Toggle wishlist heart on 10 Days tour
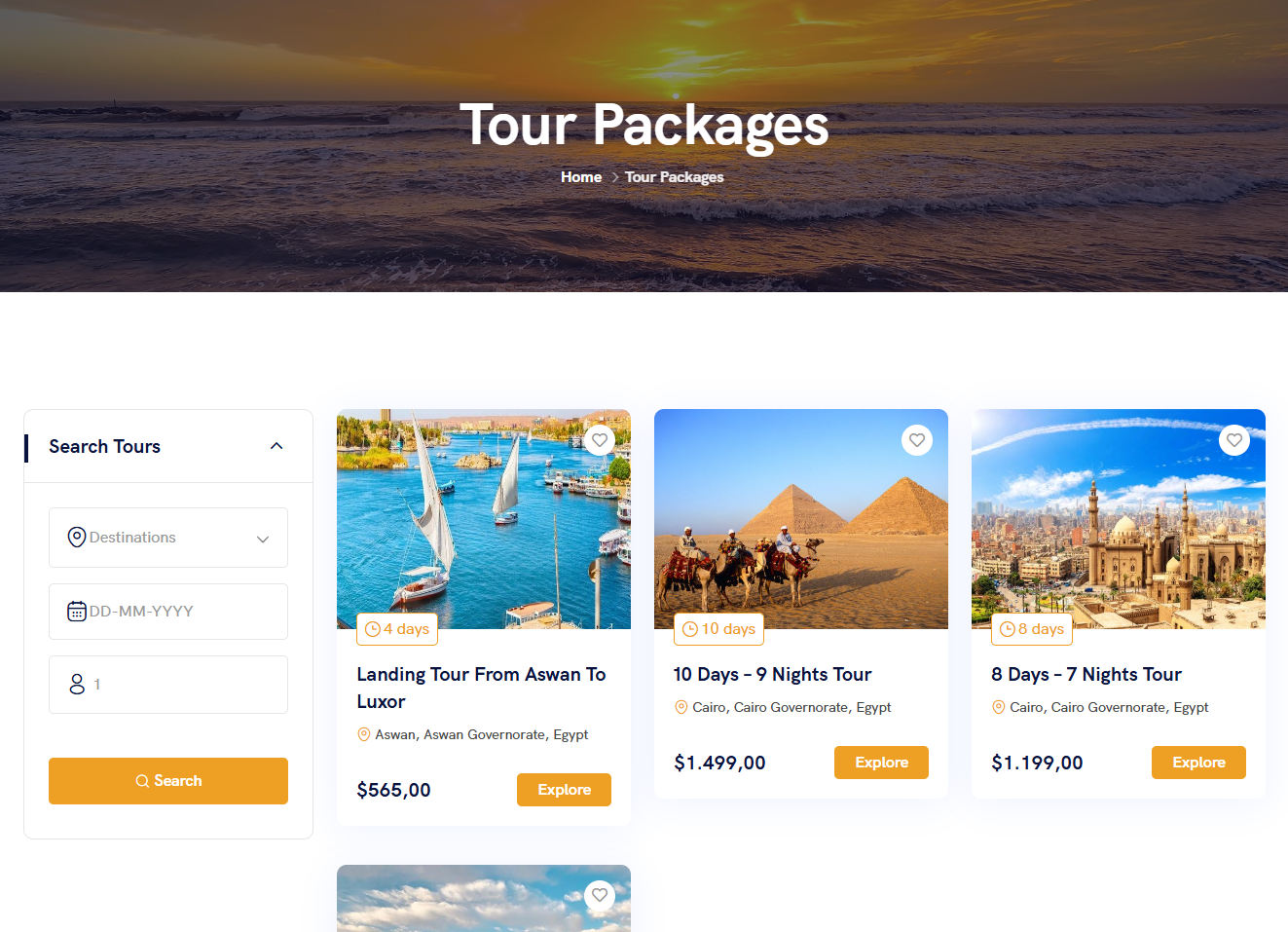 click(917, 440)
